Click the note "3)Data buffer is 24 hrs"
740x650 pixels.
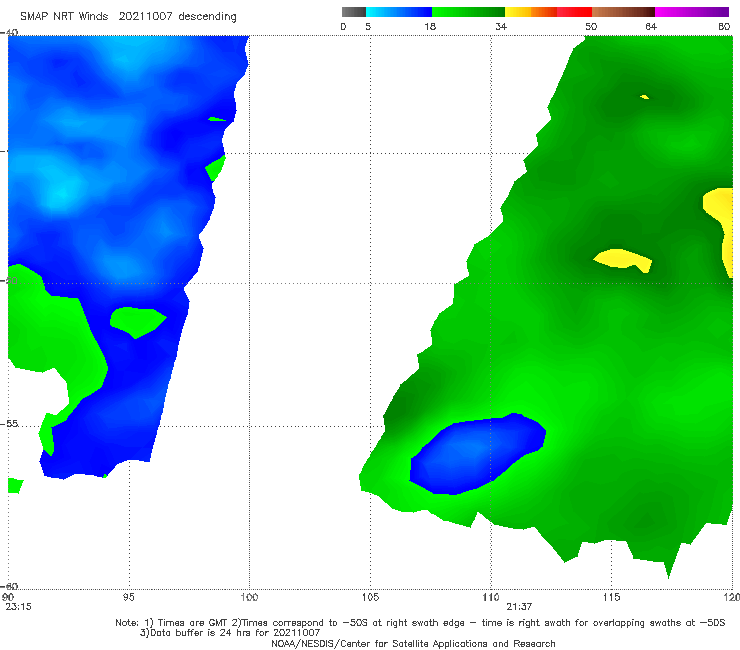tap(230, 633)
